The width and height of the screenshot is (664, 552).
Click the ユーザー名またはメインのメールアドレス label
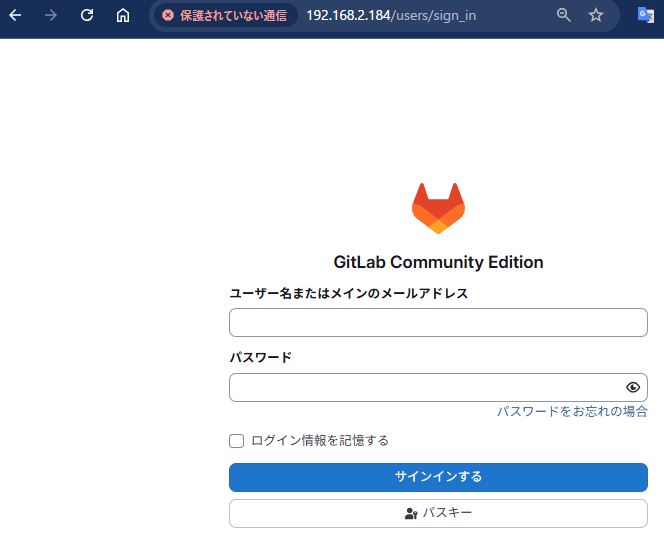(349, 293)
